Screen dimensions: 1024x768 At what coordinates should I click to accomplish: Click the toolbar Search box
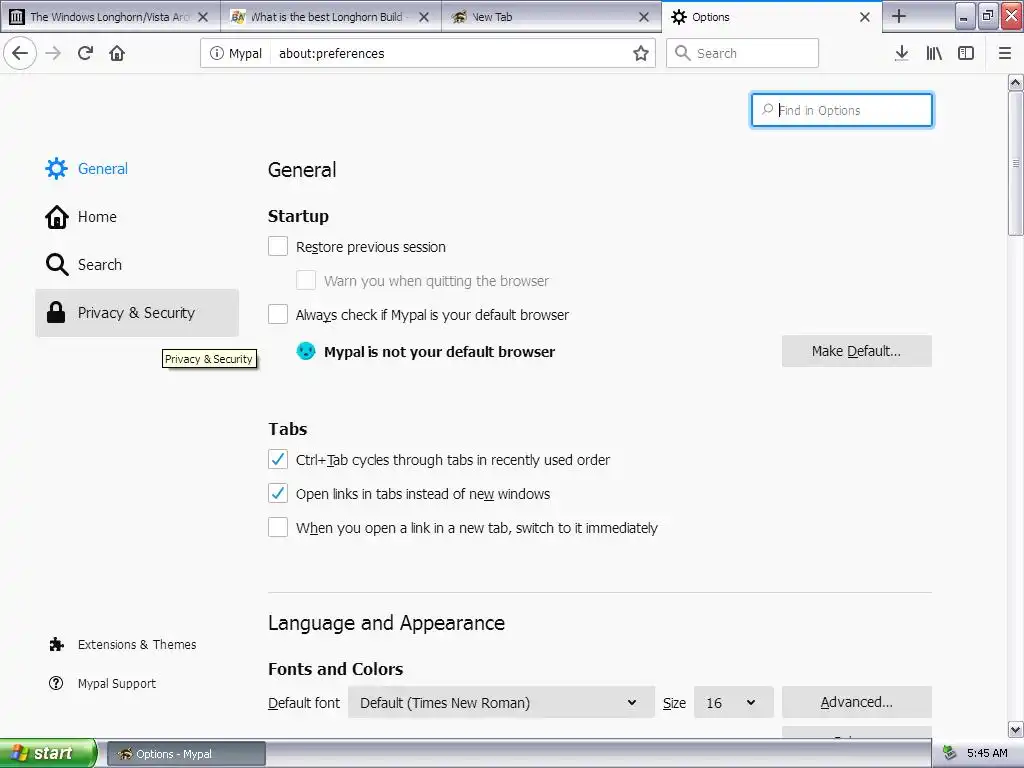(743, 54)
